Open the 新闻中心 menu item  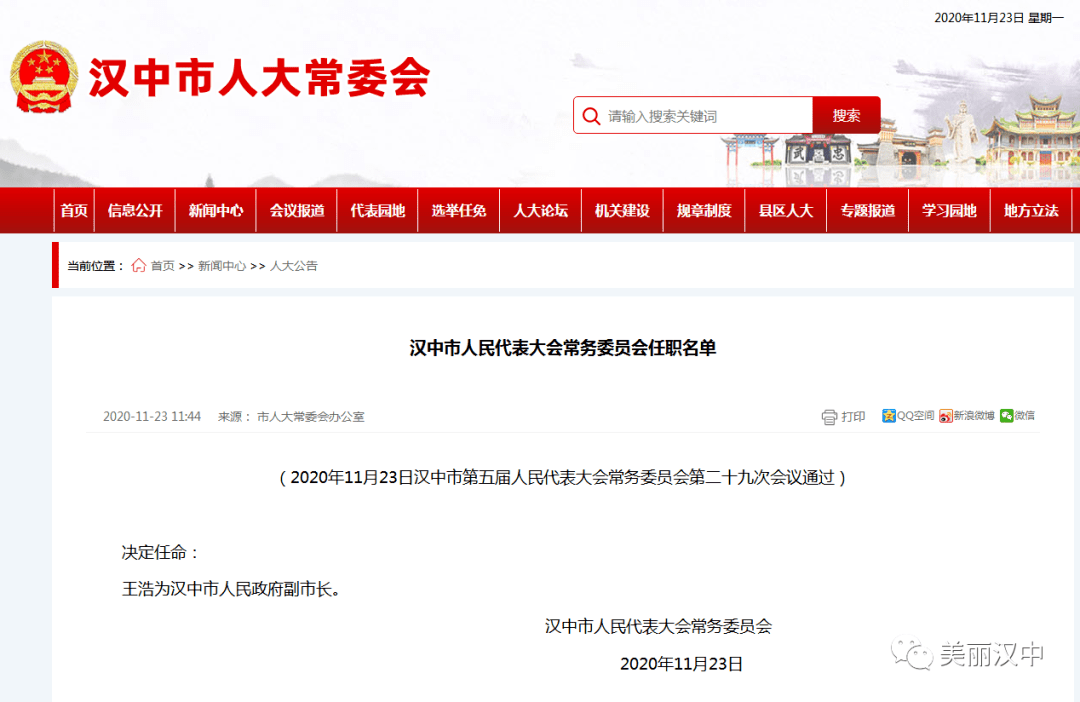click(216, 210)
